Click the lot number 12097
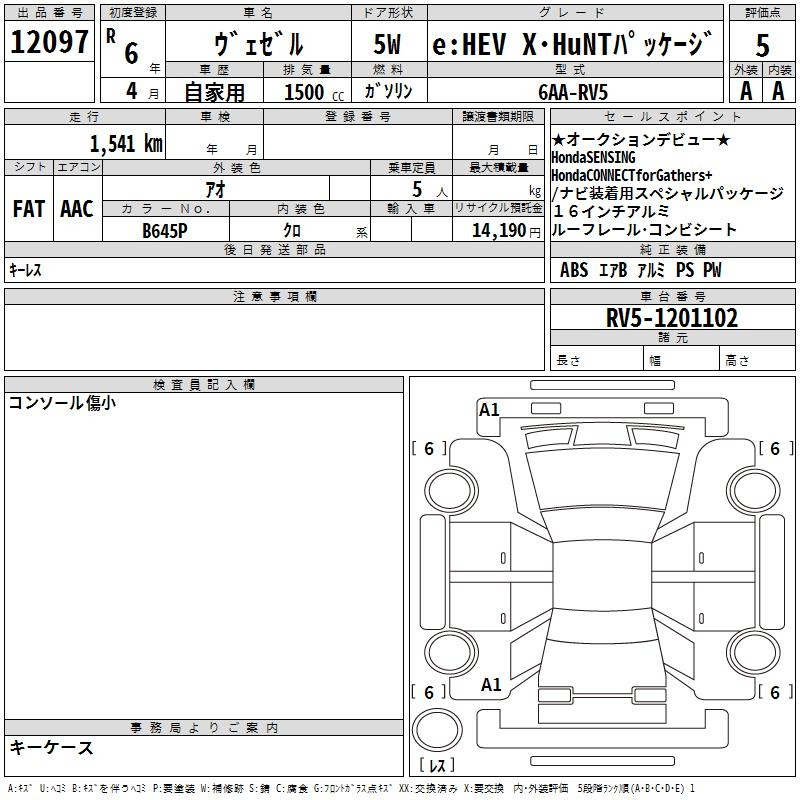Screen dimensions: 800x800 click(49, 42)
